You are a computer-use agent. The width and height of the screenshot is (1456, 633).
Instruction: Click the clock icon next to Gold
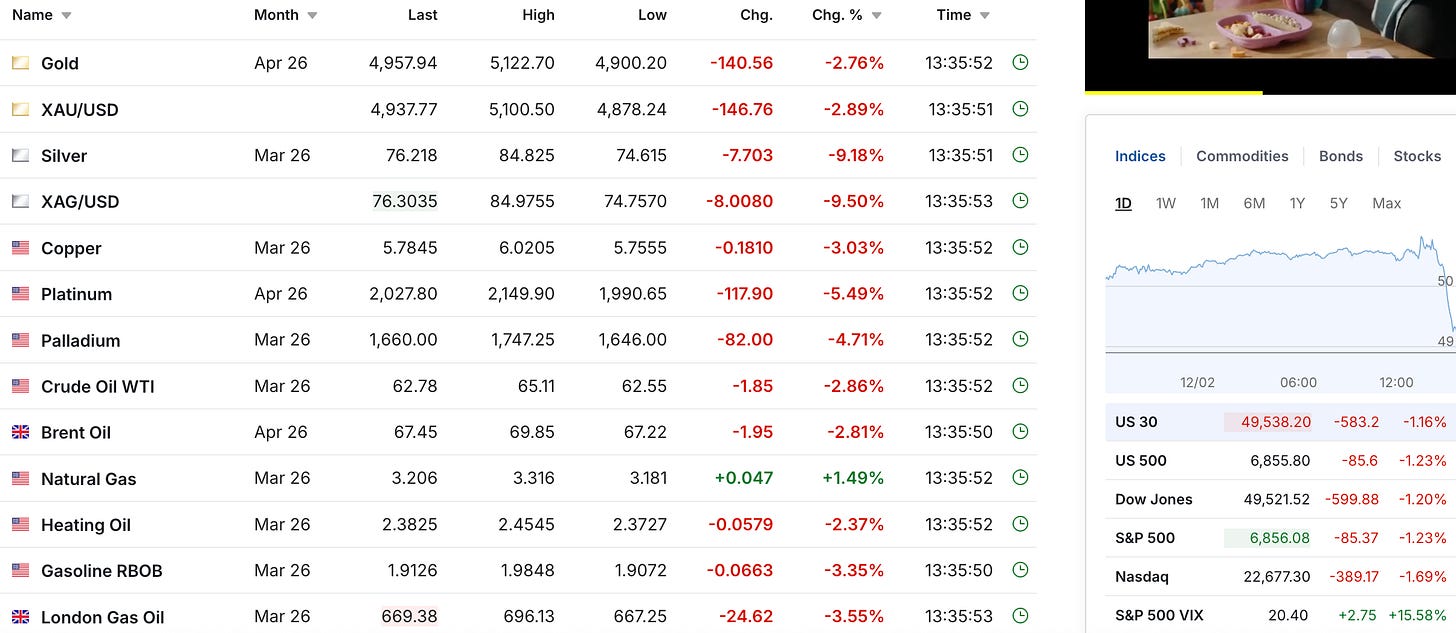1020,62
